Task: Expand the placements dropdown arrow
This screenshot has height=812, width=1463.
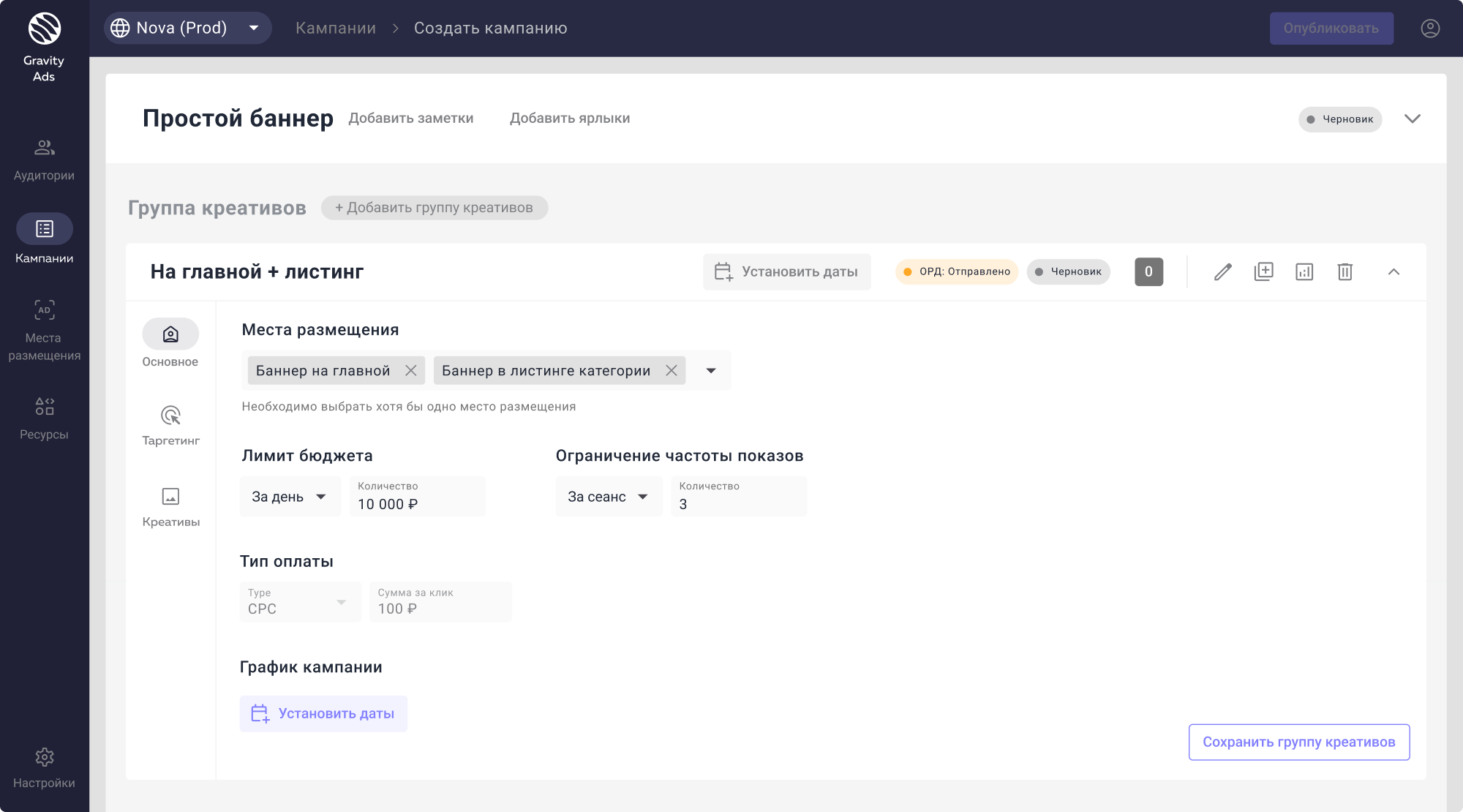Action: [711, 371]
